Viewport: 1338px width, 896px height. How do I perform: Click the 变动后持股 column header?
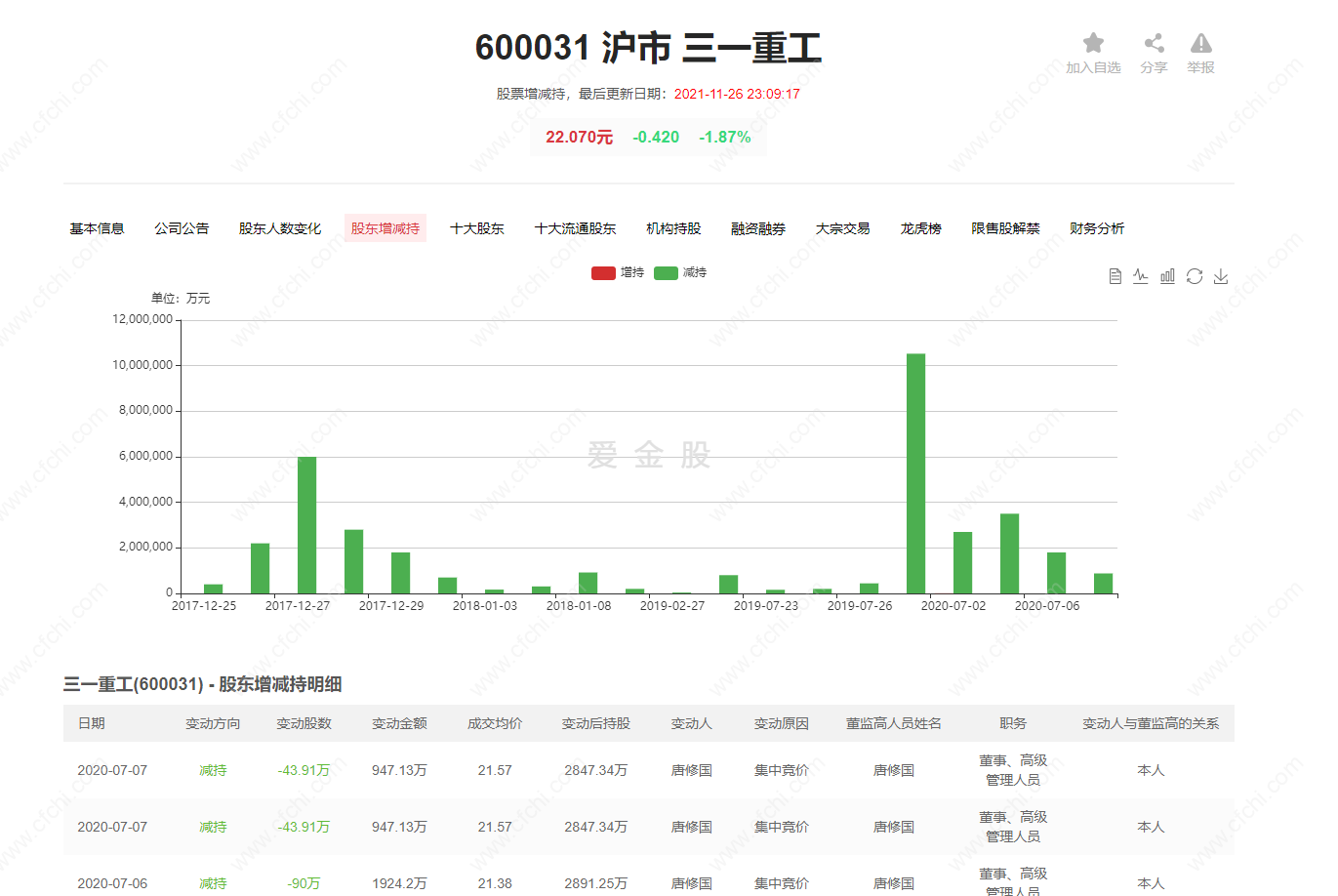(595, 723)
